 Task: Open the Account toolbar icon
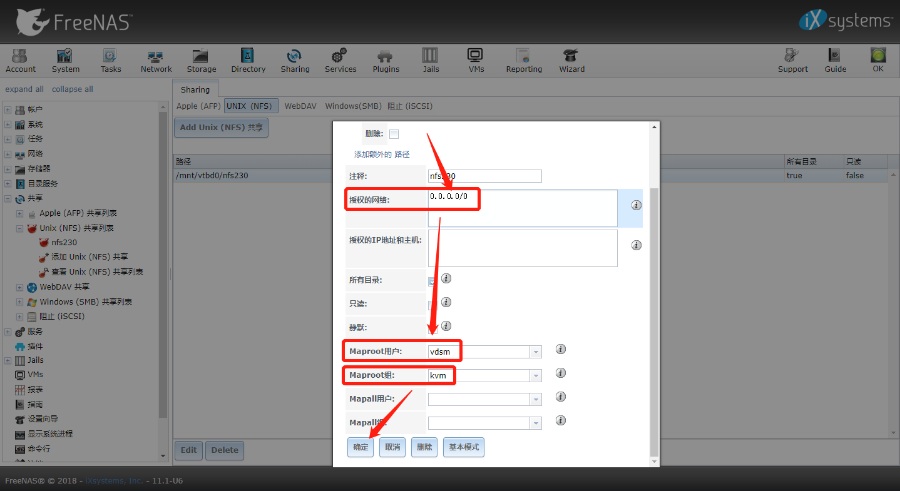point(20,60)
